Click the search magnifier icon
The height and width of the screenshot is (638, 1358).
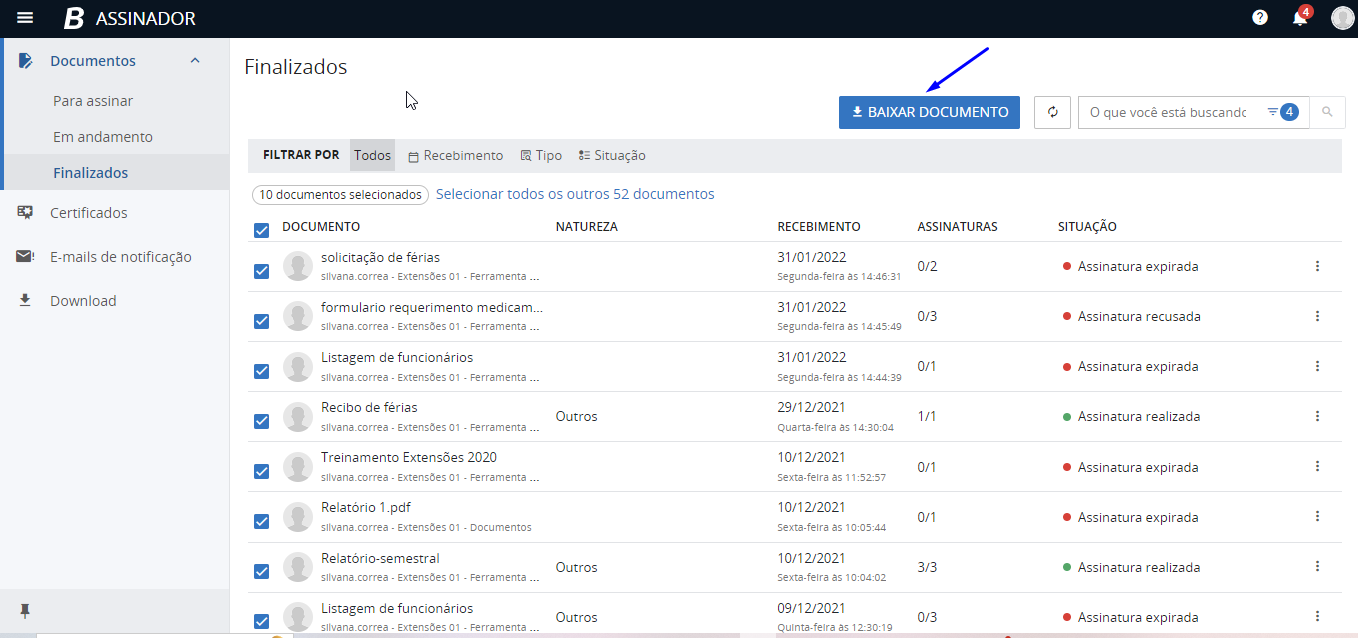coord(1327,112)
